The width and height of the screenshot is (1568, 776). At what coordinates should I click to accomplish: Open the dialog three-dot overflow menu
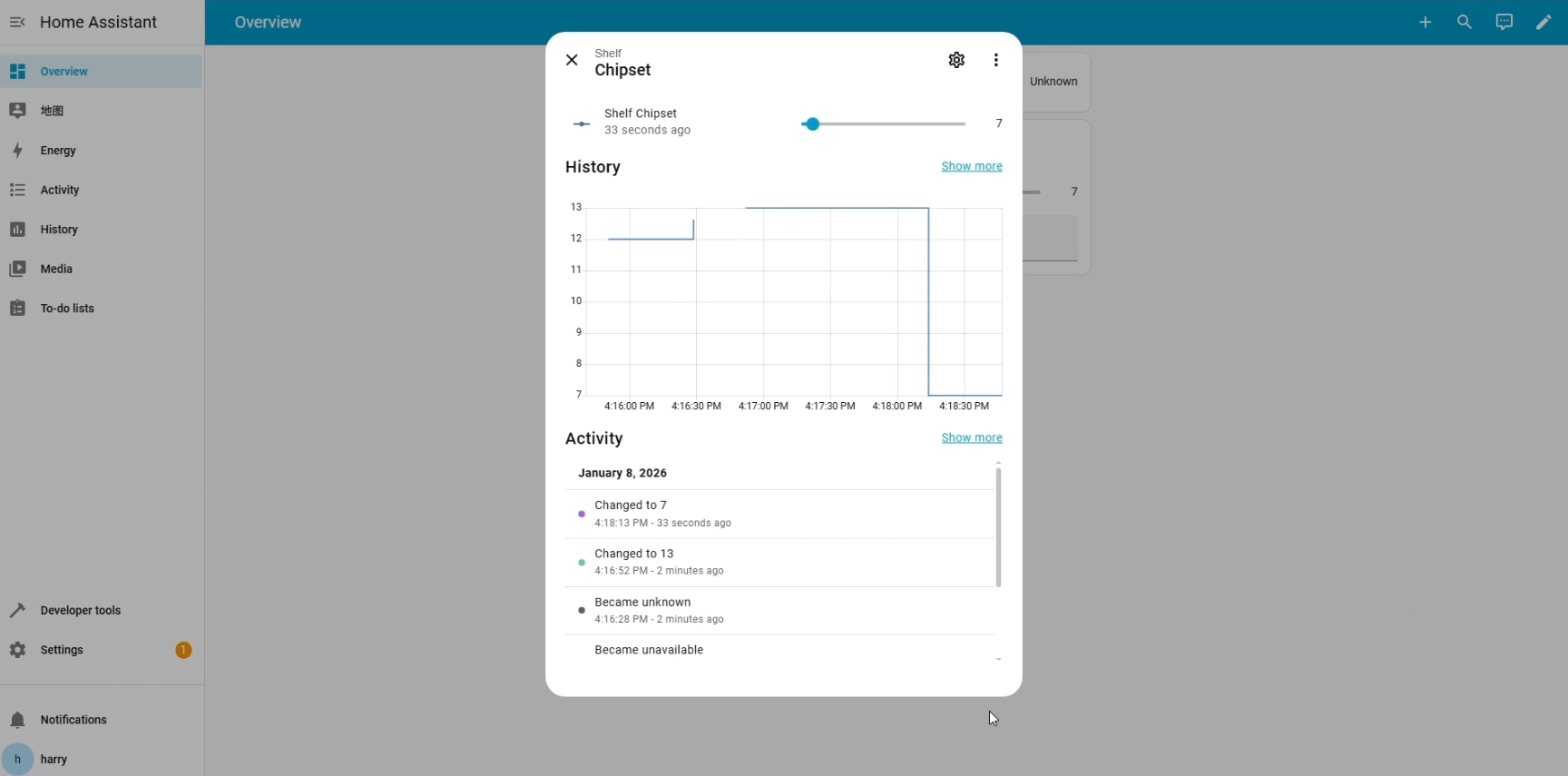[996, 60]
